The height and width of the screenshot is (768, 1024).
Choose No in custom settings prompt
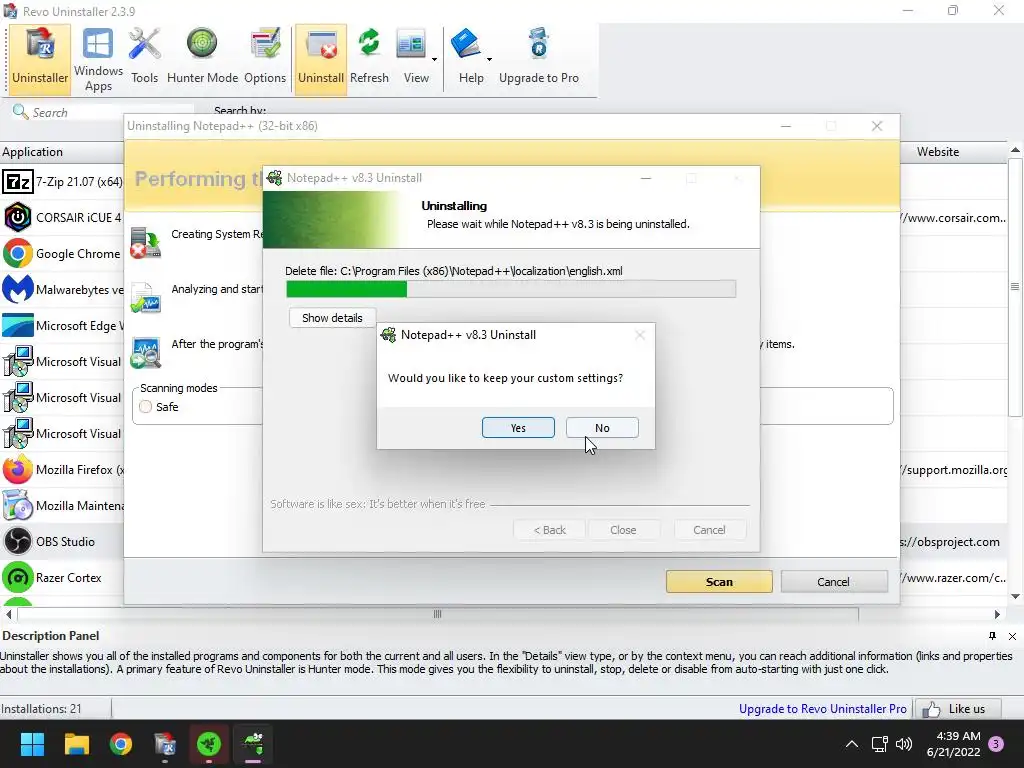coord(602,428)
